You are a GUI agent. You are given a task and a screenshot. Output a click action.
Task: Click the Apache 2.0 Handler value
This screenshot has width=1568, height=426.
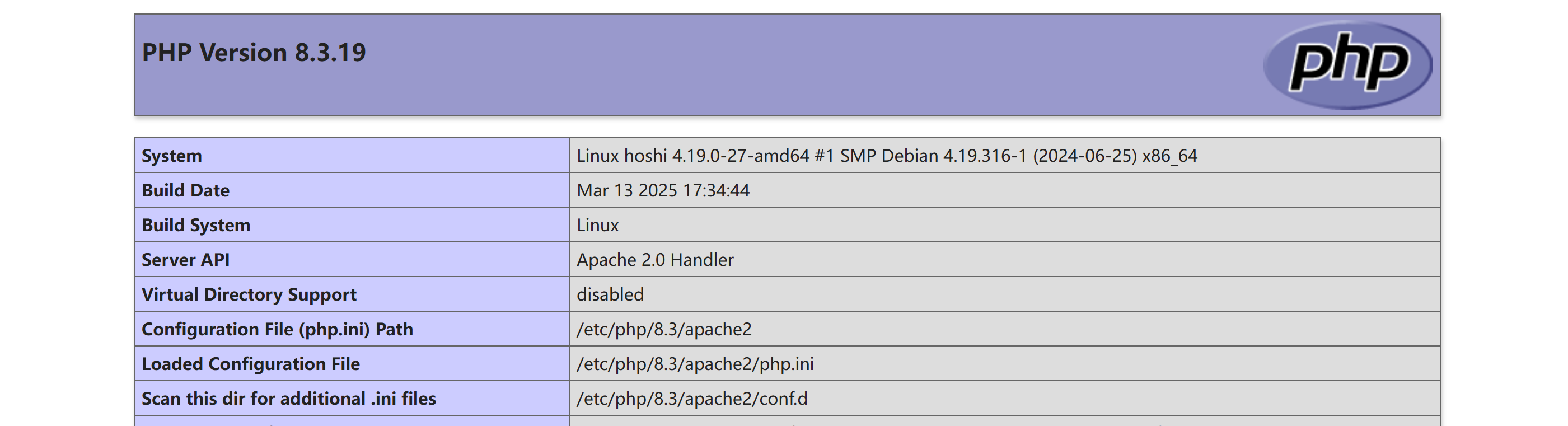pos(655,260)
